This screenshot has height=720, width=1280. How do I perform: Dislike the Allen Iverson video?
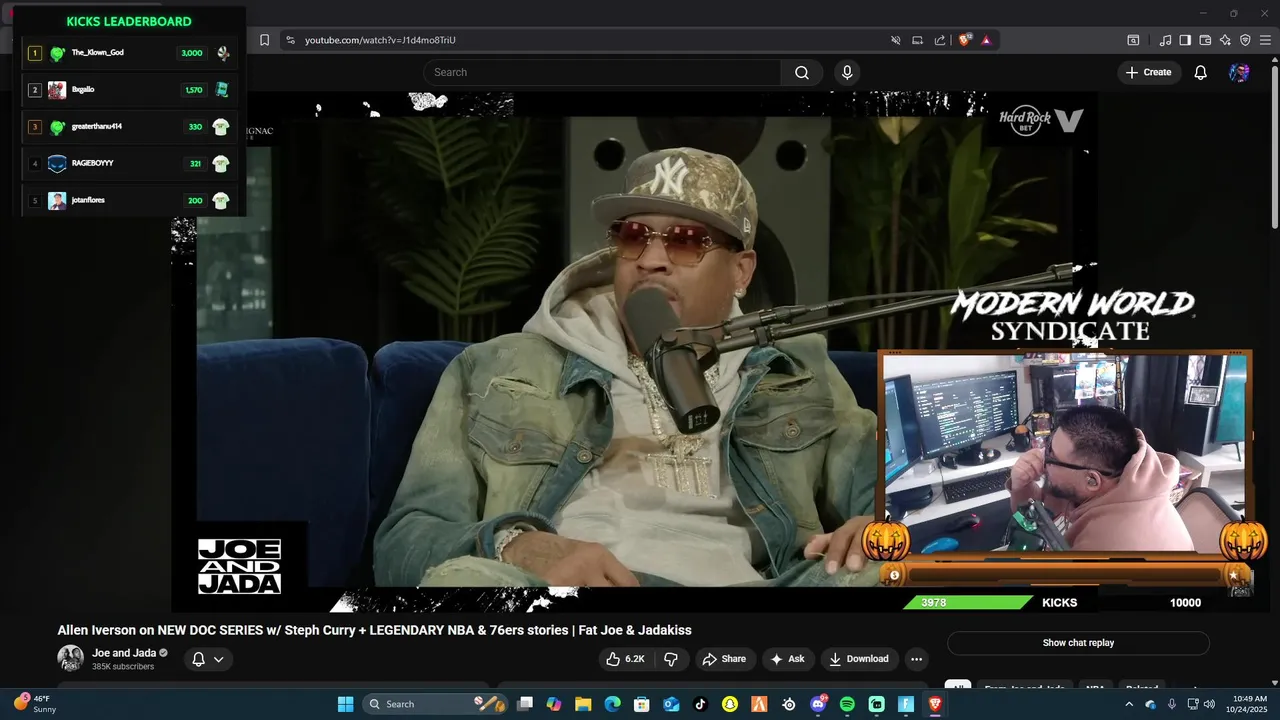(x=671, y=659)
